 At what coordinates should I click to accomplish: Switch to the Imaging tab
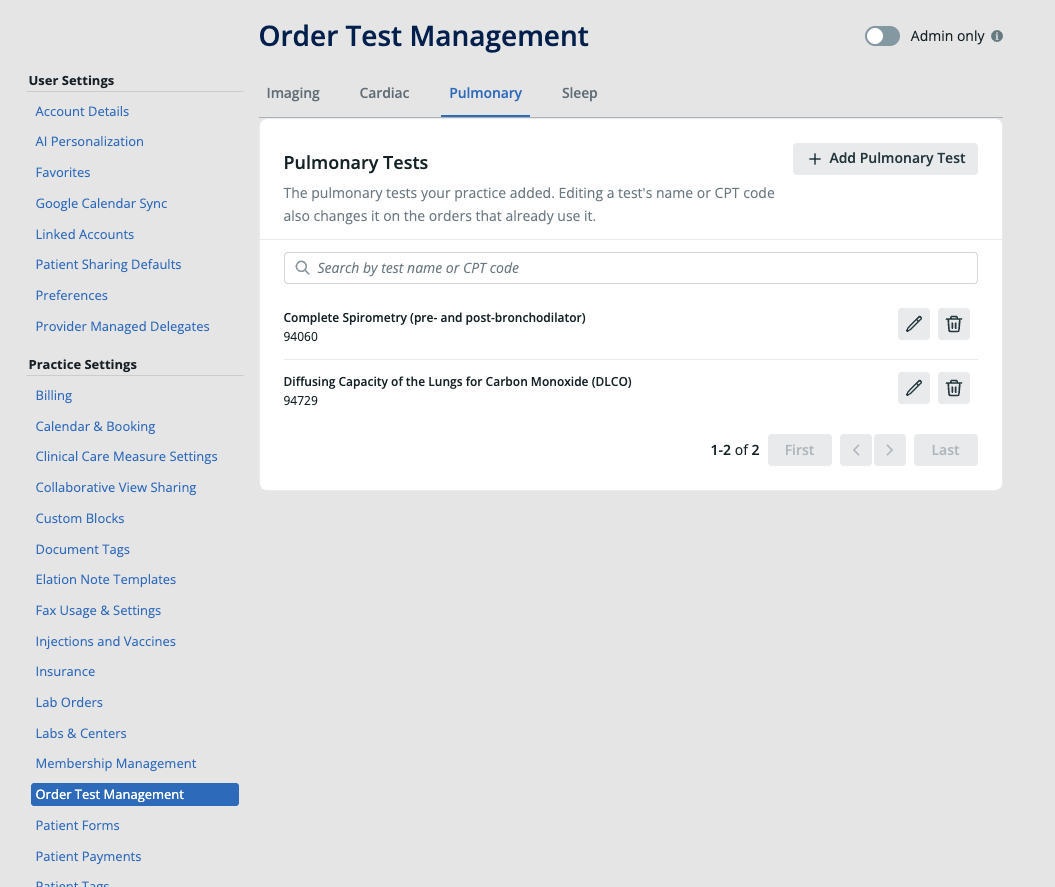pyautogui.click(x=293, y=93)
